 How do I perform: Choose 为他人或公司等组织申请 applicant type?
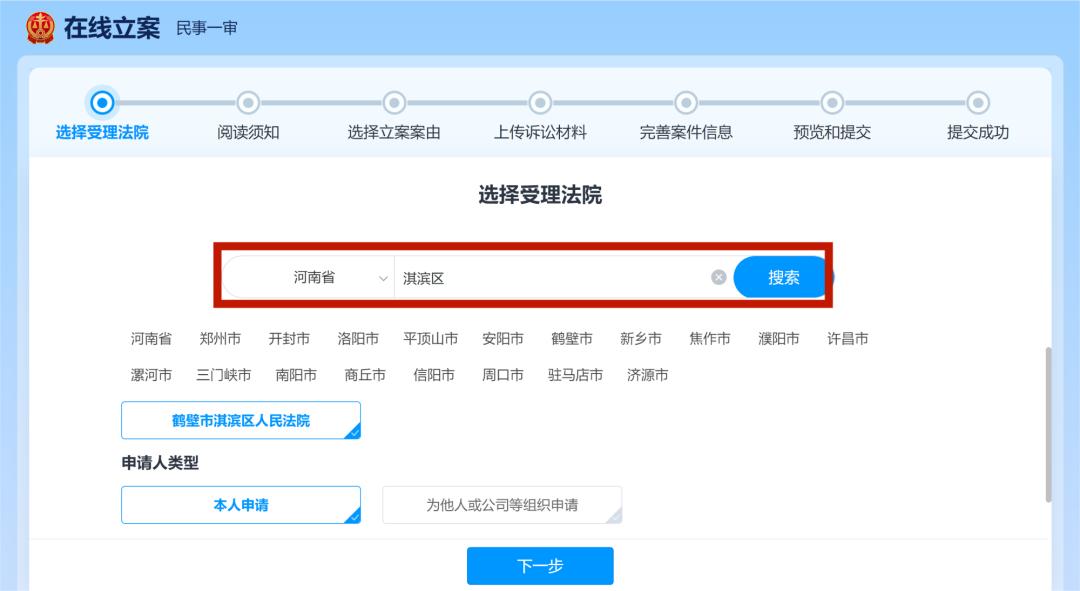502,505
